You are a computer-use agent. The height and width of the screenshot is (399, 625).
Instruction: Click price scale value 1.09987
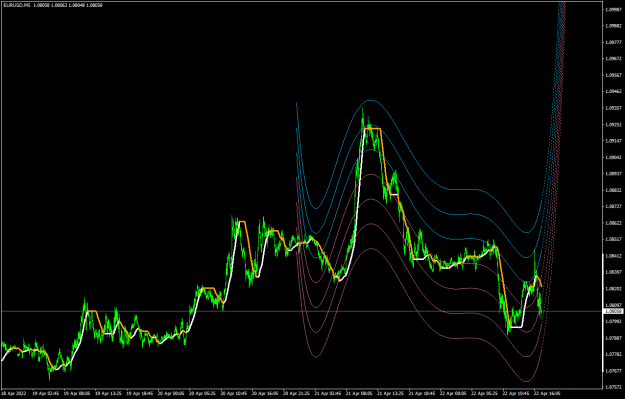(613, 9)
